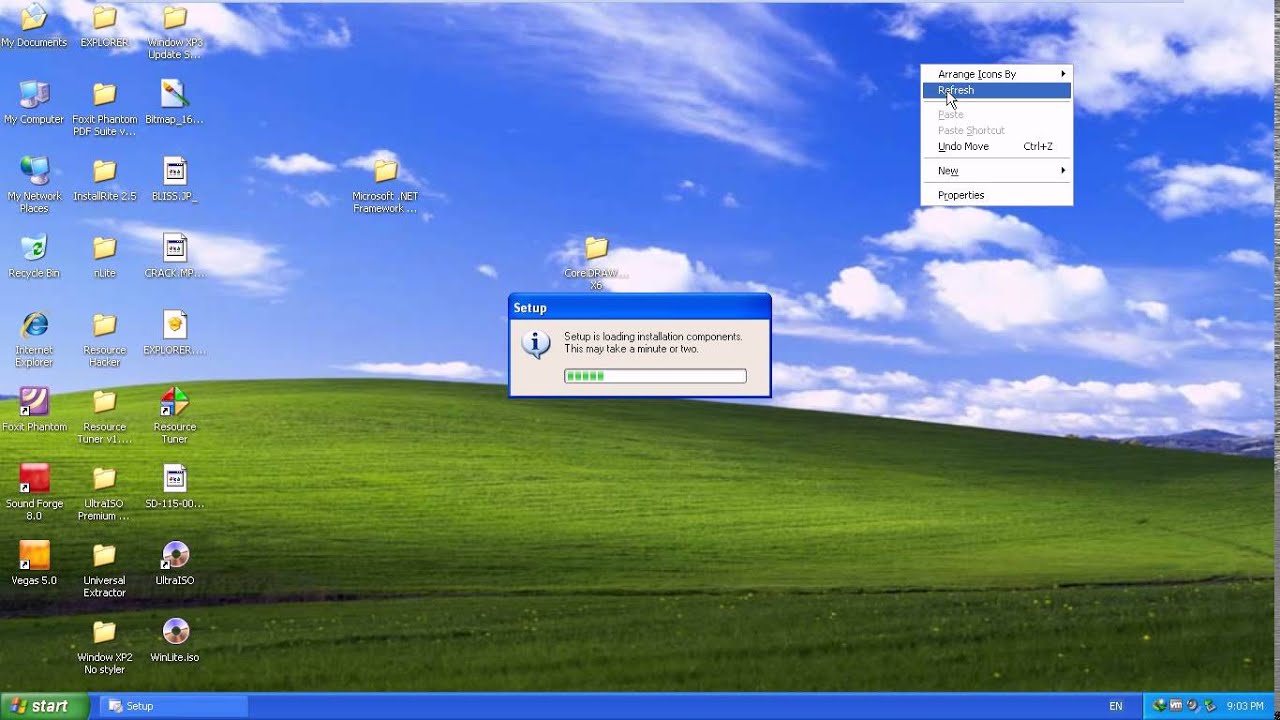Select the Universal Extractor folder
The height and width of the screenshot is (720, 1280).
click(104, 556)
